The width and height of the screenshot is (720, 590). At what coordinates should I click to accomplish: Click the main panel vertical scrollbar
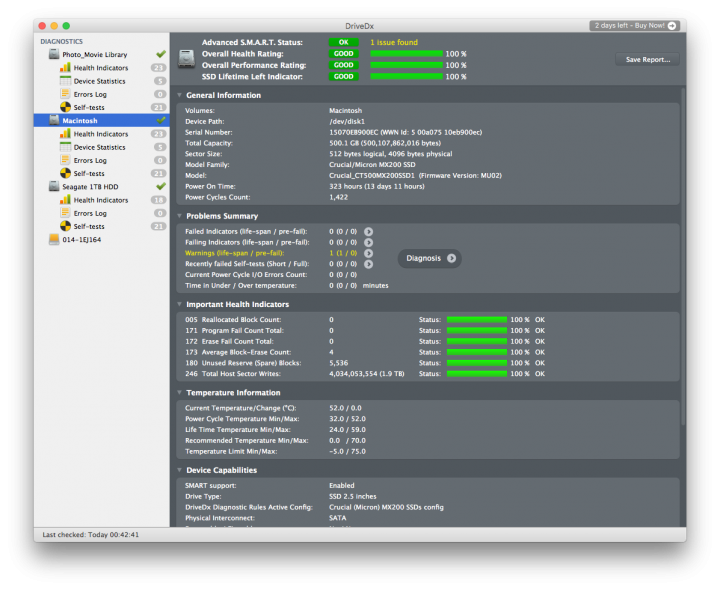pos(683,257)
